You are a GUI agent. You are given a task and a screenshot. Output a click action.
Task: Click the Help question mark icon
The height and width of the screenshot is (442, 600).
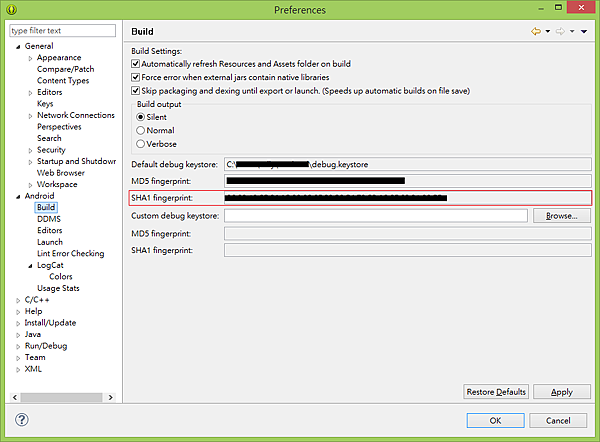(22, 419)
